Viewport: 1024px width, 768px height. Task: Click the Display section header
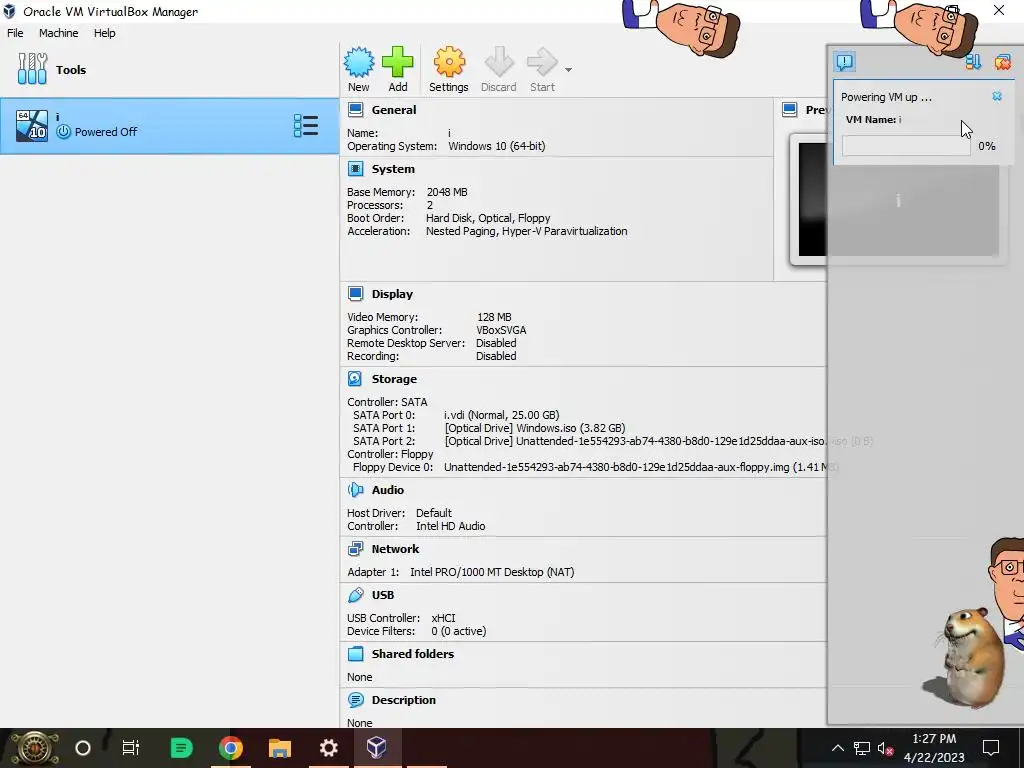coord(392,294)
